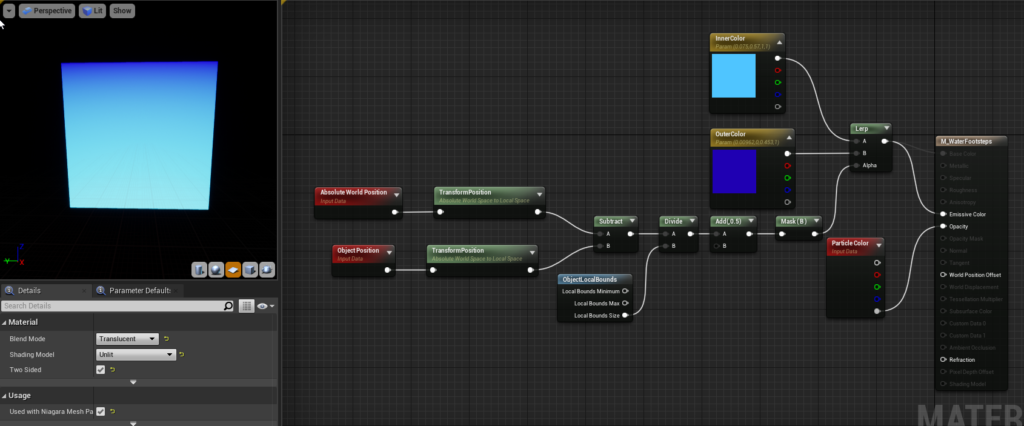Screen dimensions: 1024x426
Task: Switch to the Parameter Defaults tab
Action: pos(135,291)
